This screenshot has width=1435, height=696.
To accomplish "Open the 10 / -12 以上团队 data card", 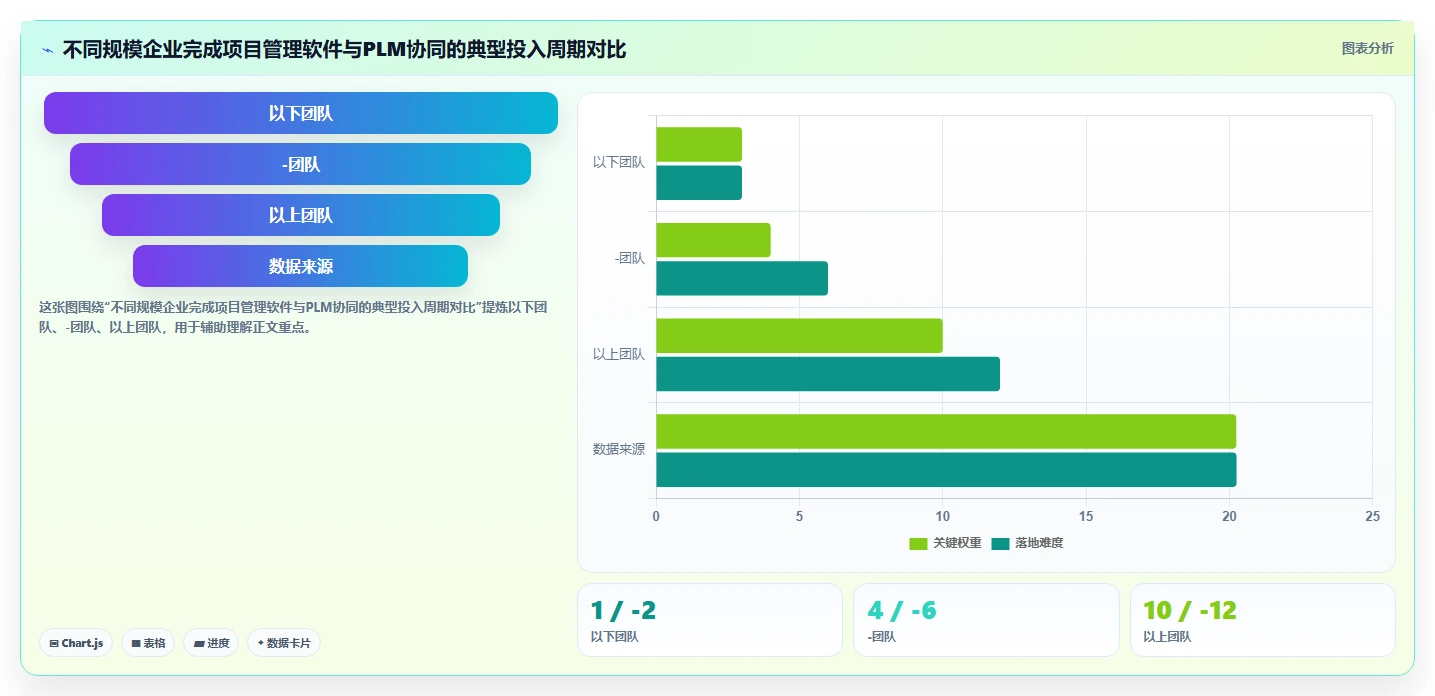I will (x=1262, y=620).
